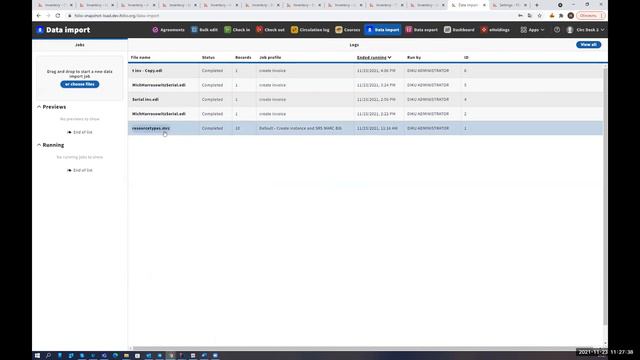The height and width of the screenshot is (360, 640).
Task: Collapse the Running accordion section
Action: [51, 145]
